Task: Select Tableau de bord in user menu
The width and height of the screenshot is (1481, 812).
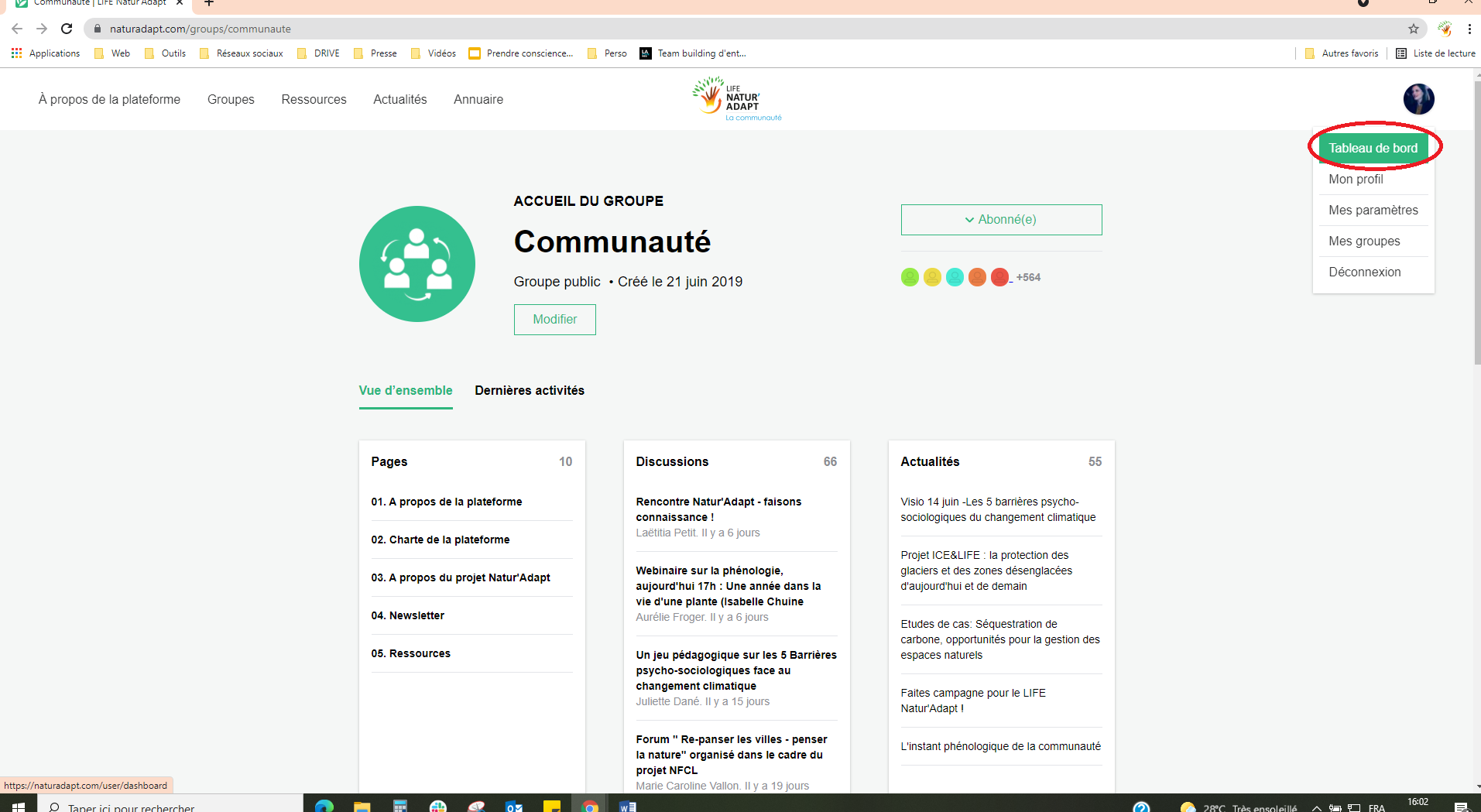Action: click(x=1373, y=148)
